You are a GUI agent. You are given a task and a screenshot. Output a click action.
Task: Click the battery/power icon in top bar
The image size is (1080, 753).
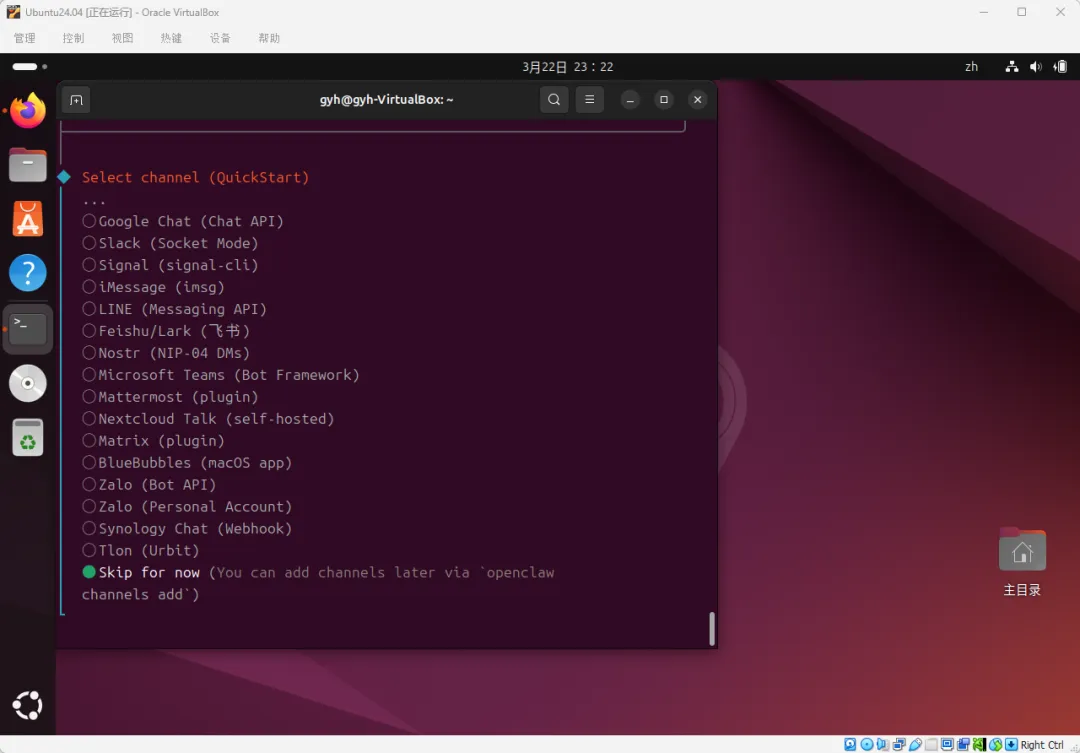point(1061,67)
